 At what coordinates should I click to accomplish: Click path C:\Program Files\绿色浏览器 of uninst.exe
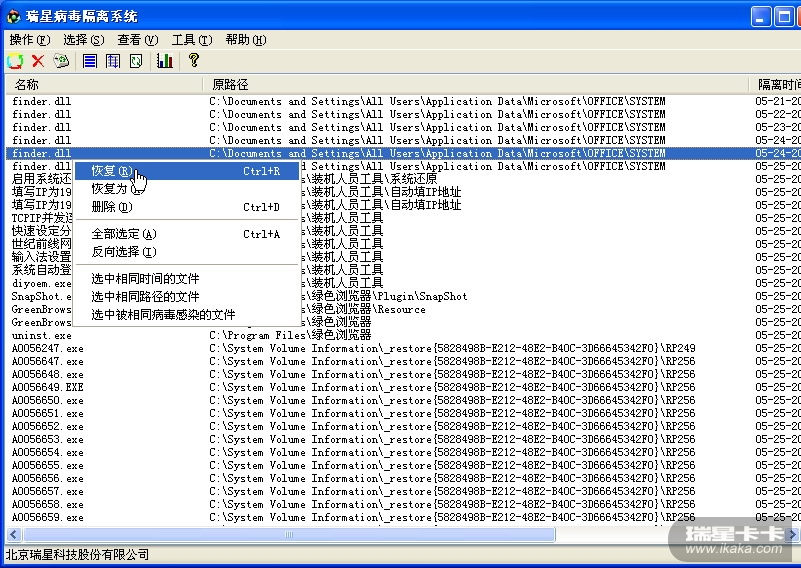[290, 336]
